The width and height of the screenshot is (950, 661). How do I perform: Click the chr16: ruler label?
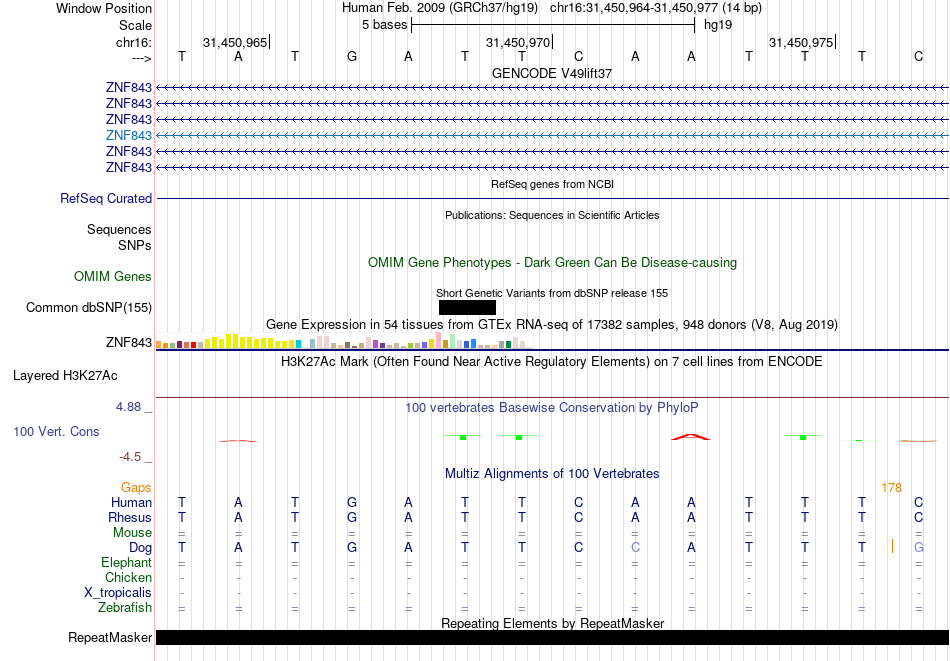click(x=133, y=42)
